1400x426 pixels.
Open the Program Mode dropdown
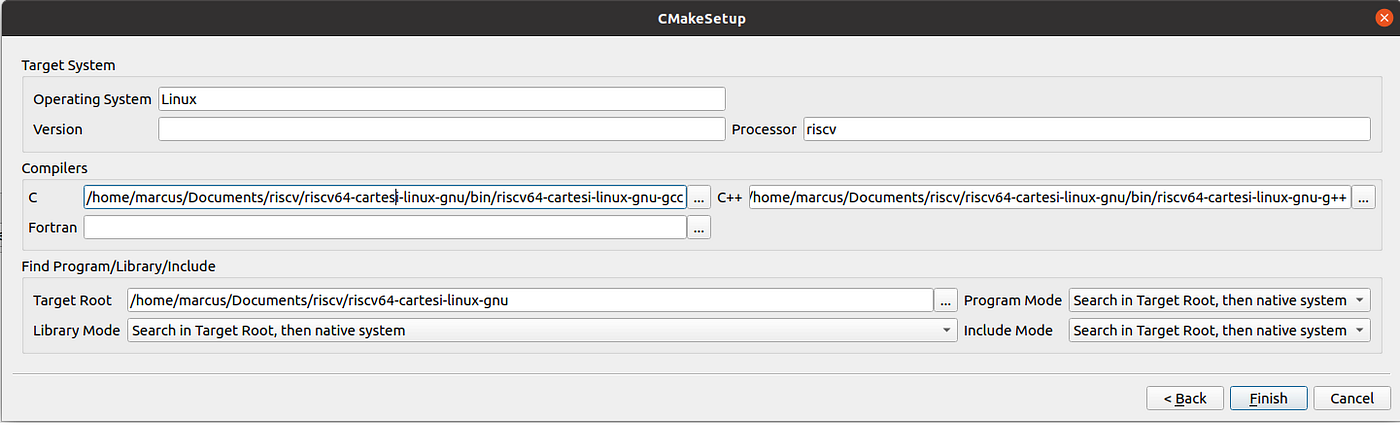(x=1220, y=300)
